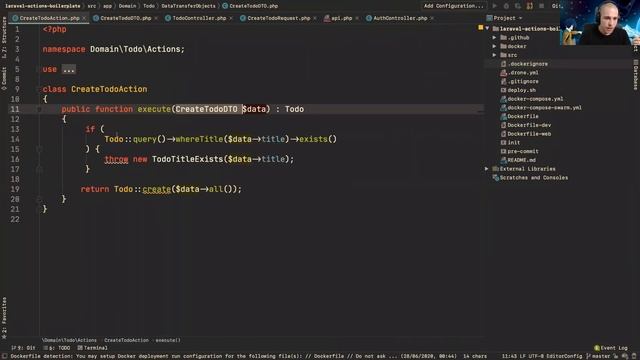Open the Commit side panel
This screenshot has width=640, height=360.
pos(4,78)
